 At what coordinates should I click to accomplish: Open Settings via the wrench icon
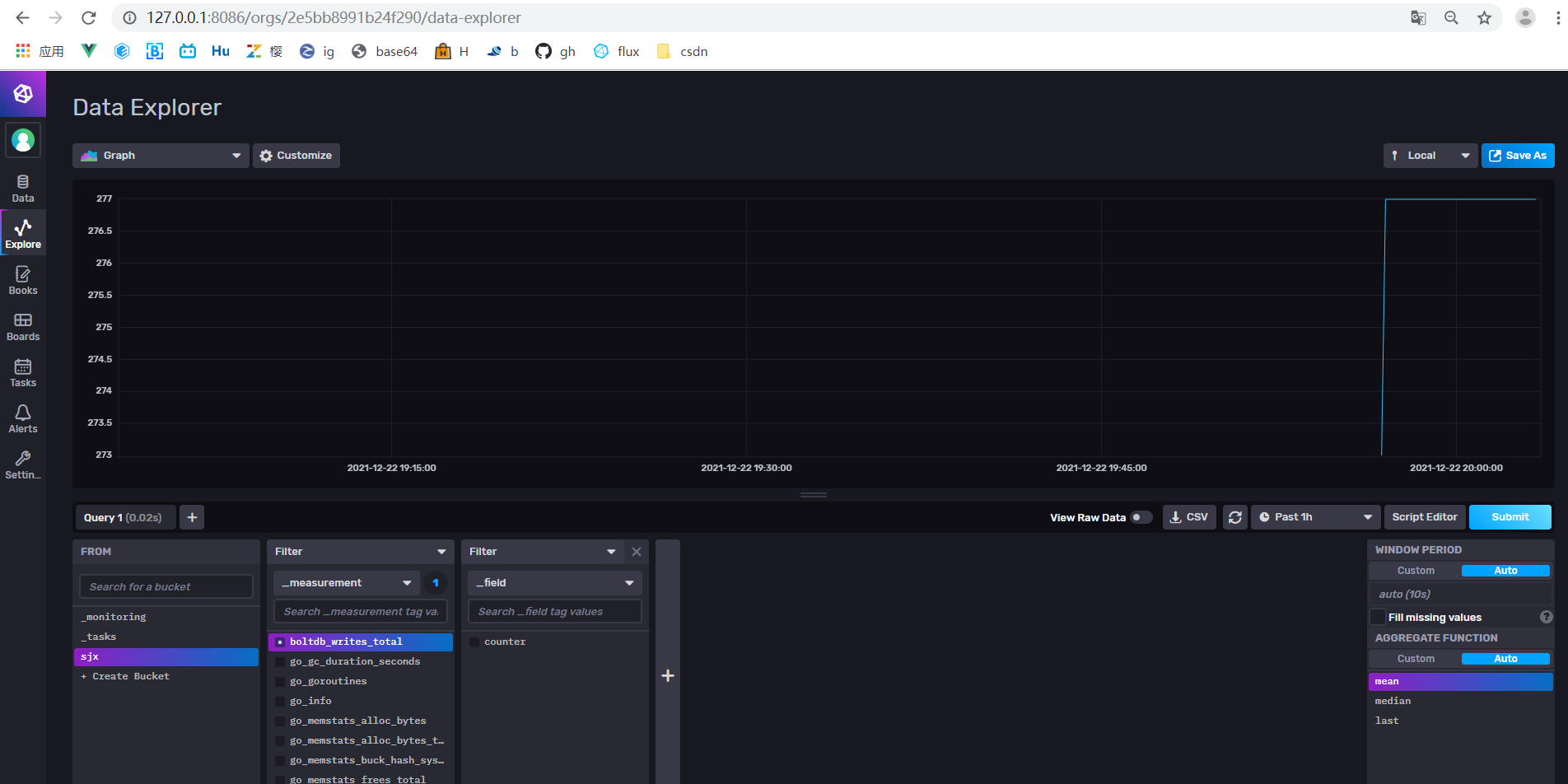click(x=22, y=464)
